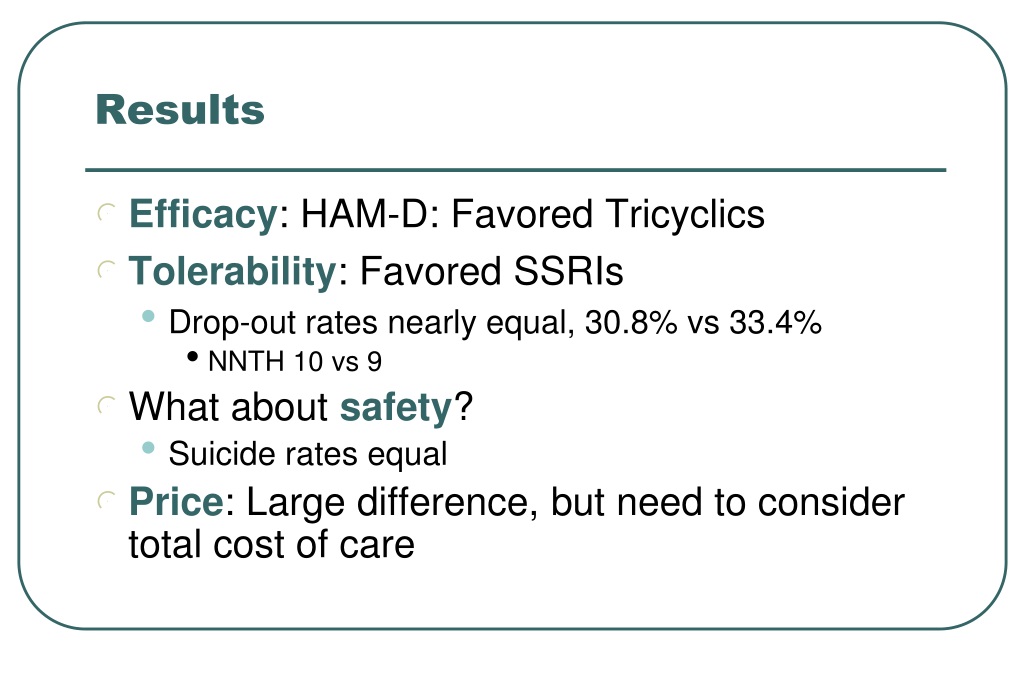Click the total cost of care line
Image resolution: width=1023 pixels, height=682 pixels.
pyautogui.click(x=271, y=544)
